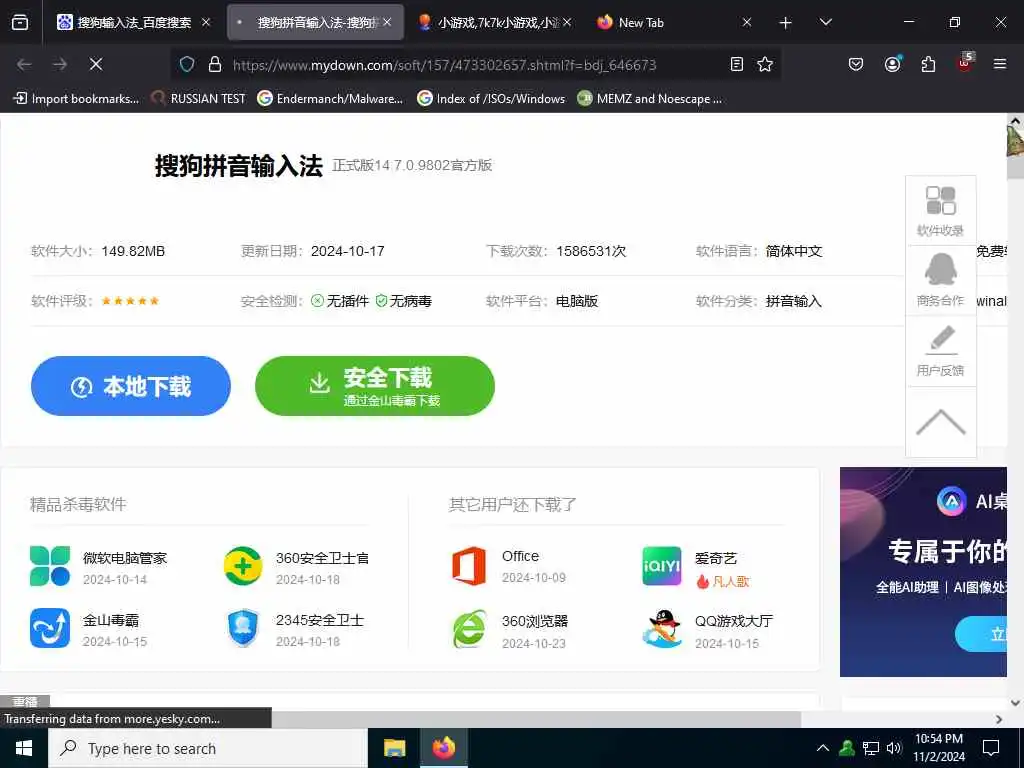
Task: Open 360浏览器 app icon
Action: click(469, 628)
